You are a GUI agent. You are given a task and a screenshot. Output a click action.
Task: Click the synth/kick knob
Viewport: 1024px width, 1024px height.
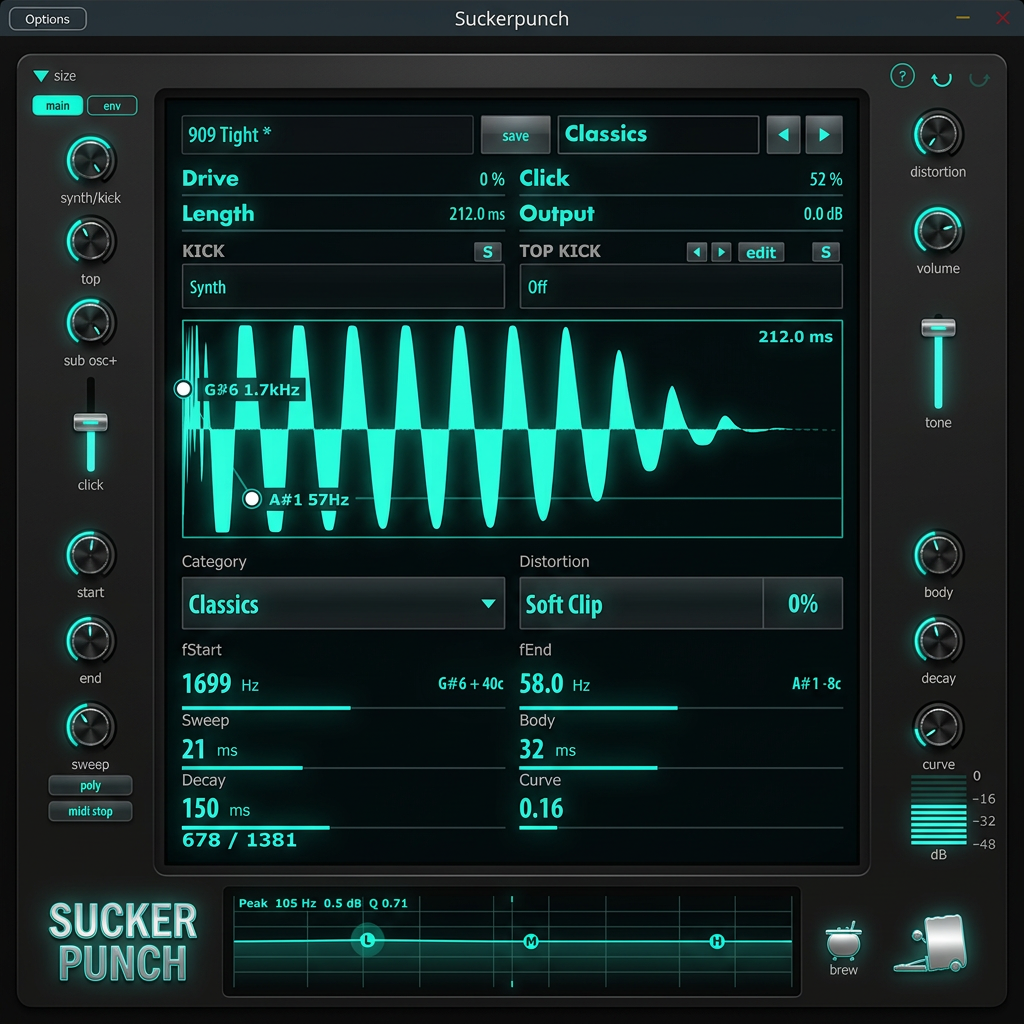click(90, 161)
